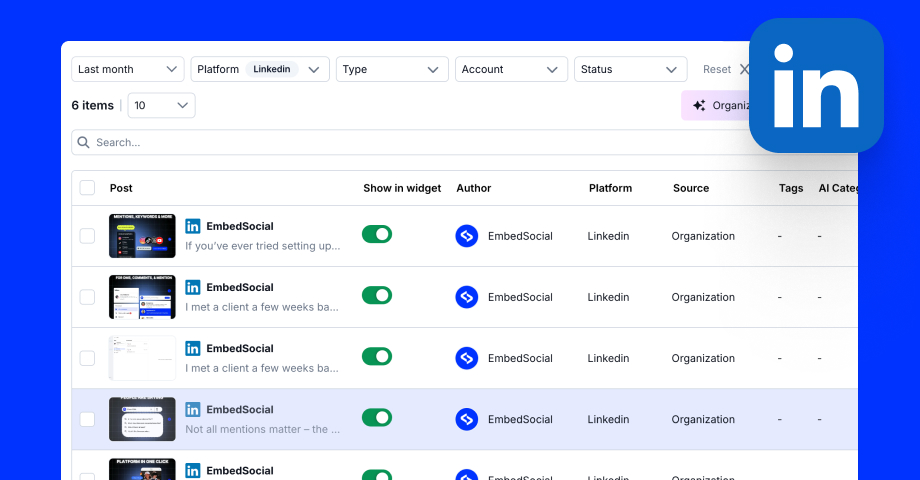Change the 10 items-per-page dropdown
Screen dimensions: 920x480
click(161, 106)
